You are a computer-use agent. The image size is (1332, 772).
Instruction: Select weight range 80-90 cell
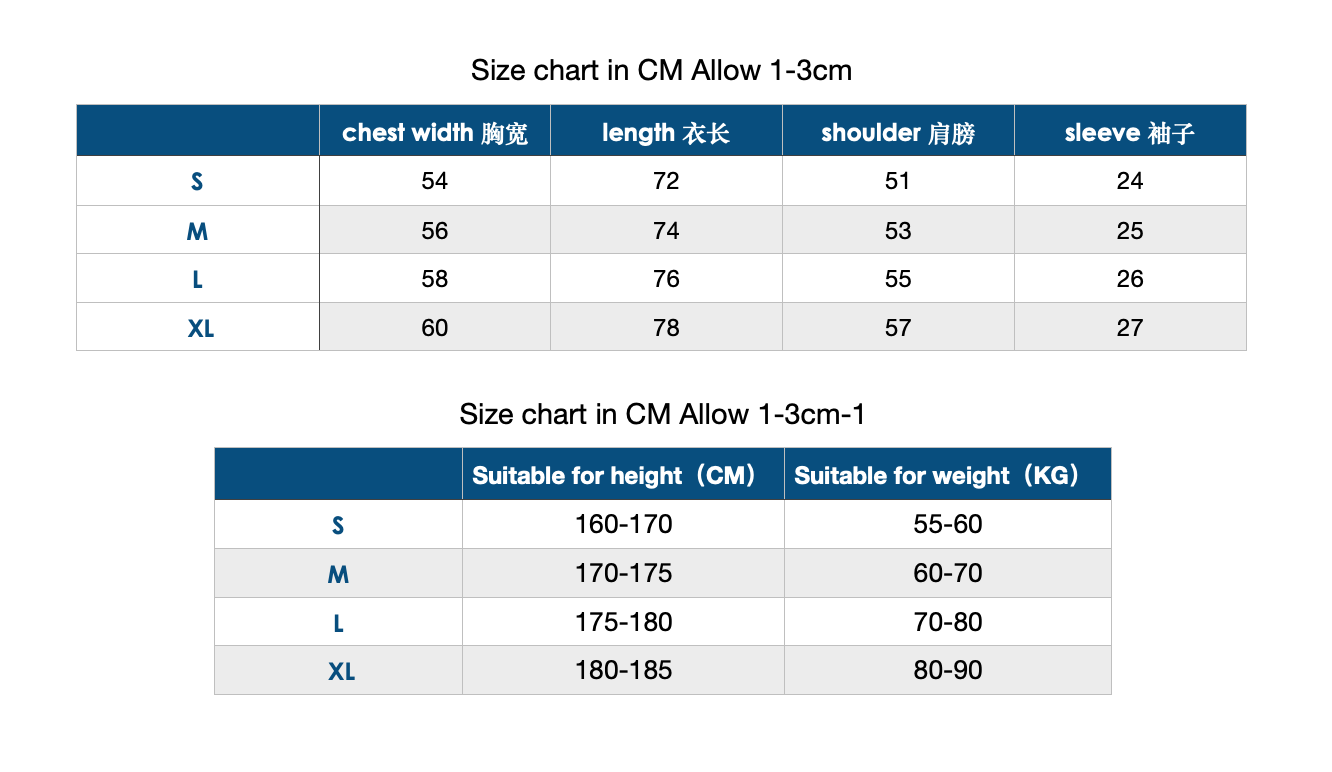pos(948,670)
